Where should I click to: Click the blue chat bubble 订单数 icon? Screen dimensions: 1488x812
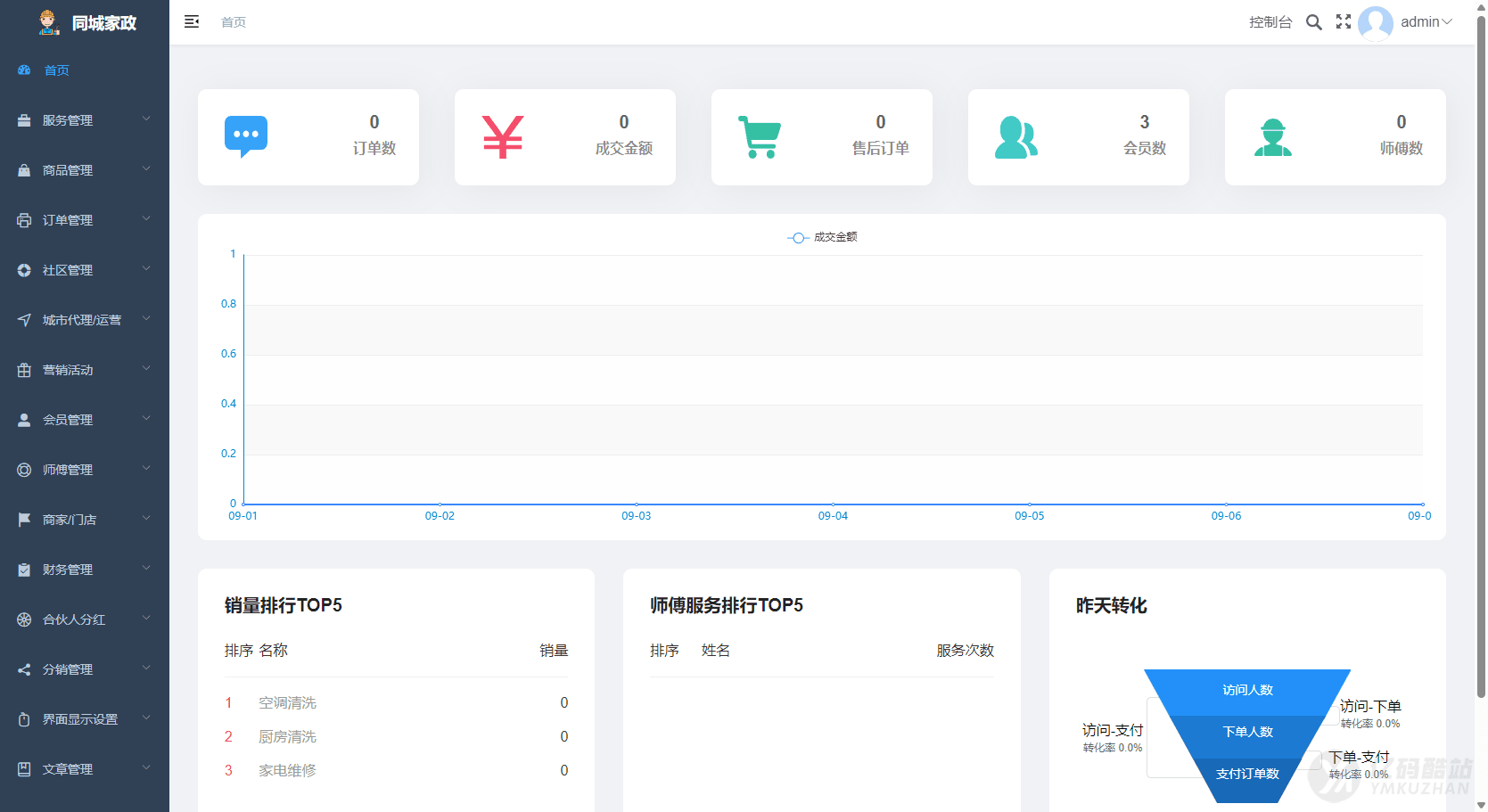[246, 137]
